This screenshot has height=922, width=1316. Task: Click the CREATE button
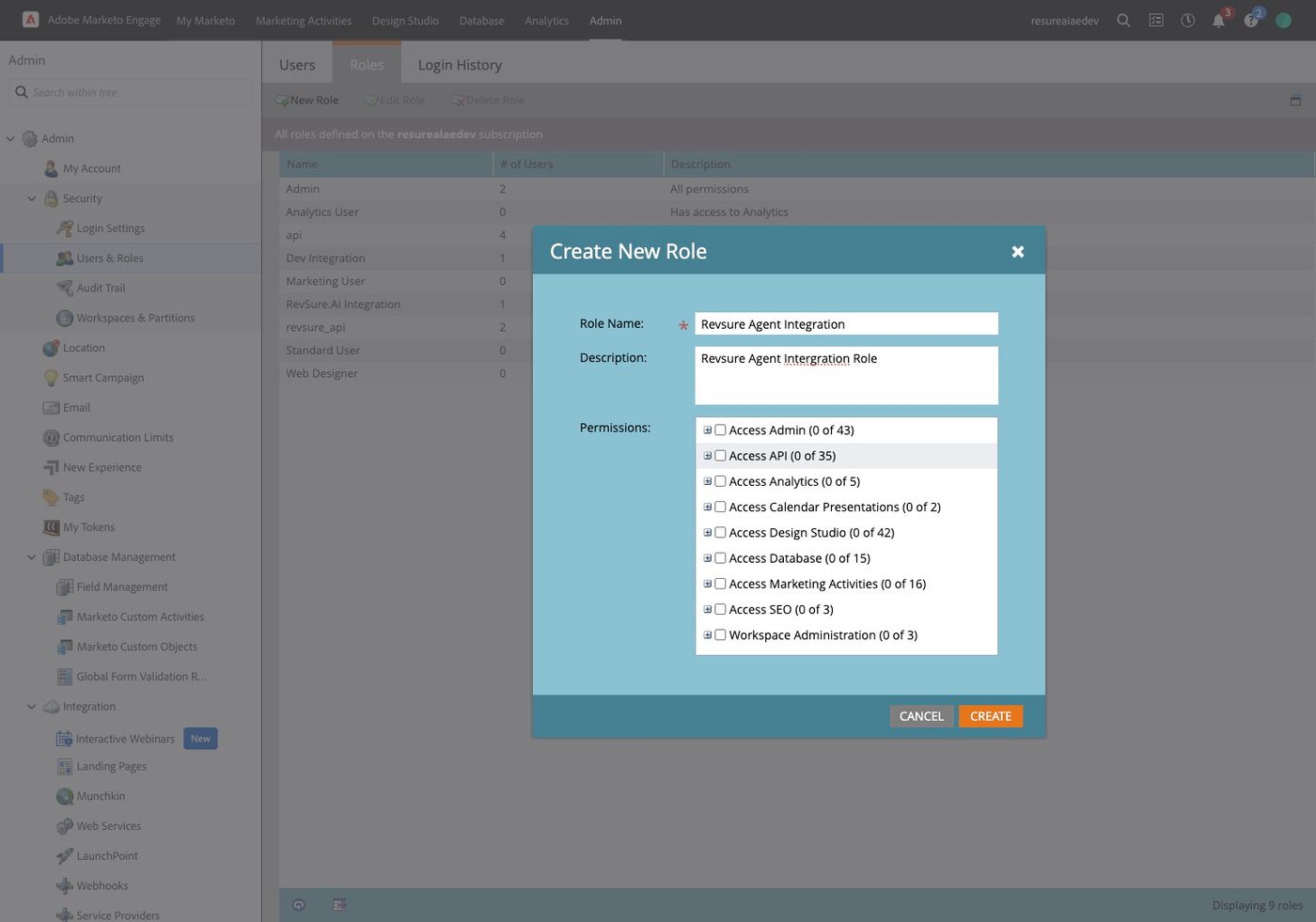coord(991,716)
